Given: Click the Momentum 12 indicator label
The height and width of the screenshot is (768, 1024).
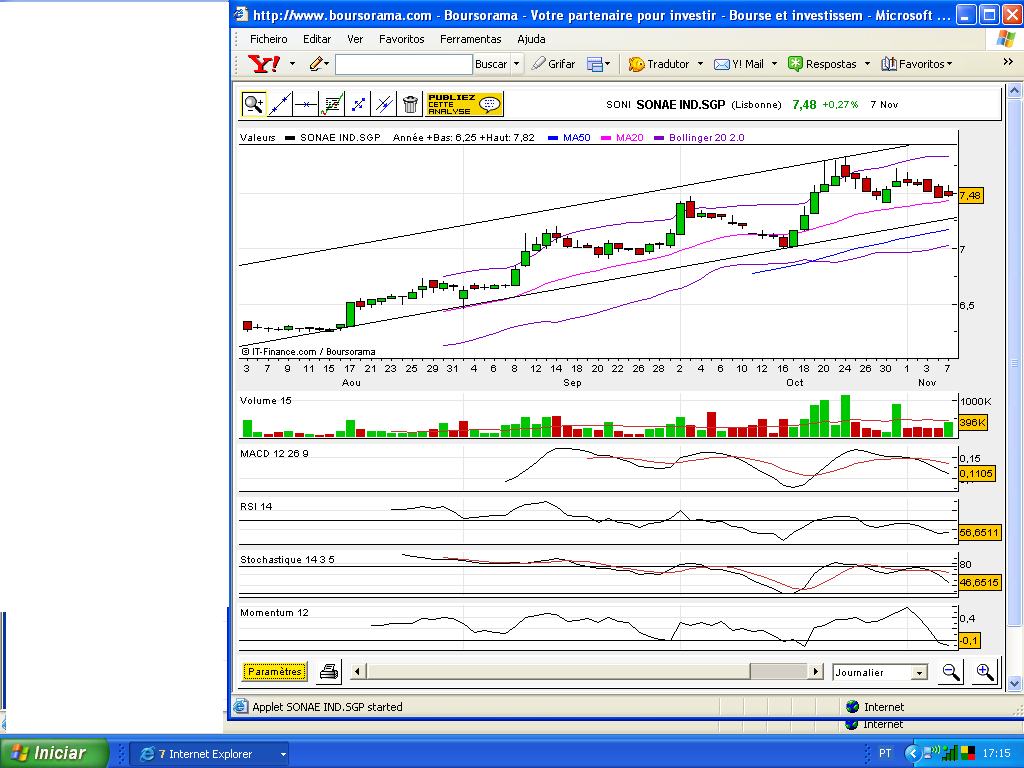Looking at the screenshot, I should [x=274, y=613].
